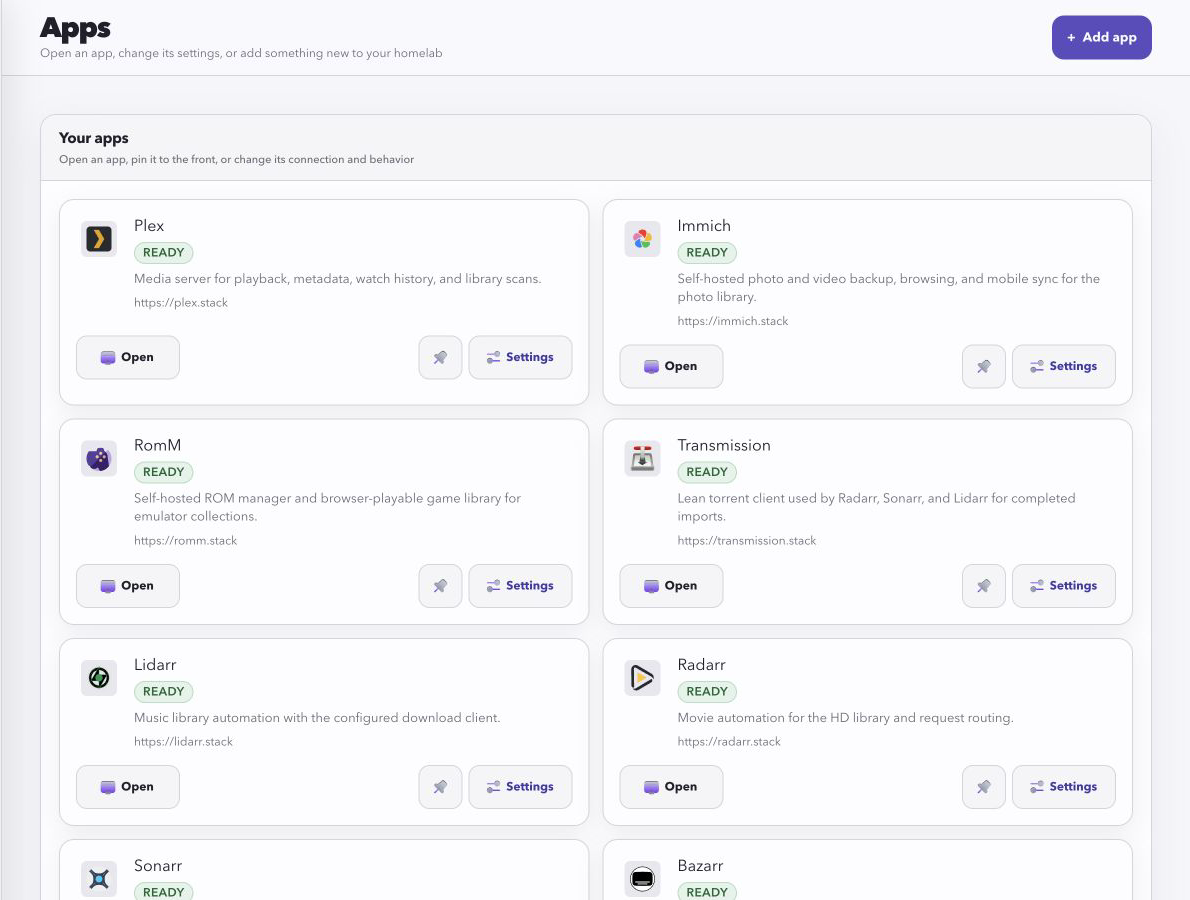The height and width of the screenshot is (900, 1190).
Task: Click the READY badge on Bazarr
Action: (x=707, y=892)
